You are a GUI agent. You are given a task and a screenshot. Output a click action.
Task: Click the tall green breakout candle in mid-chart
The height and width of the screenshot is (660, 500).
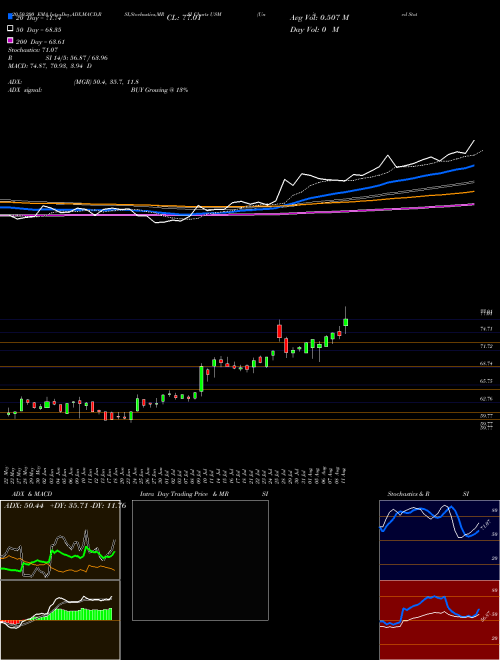[x=202, y=379]
